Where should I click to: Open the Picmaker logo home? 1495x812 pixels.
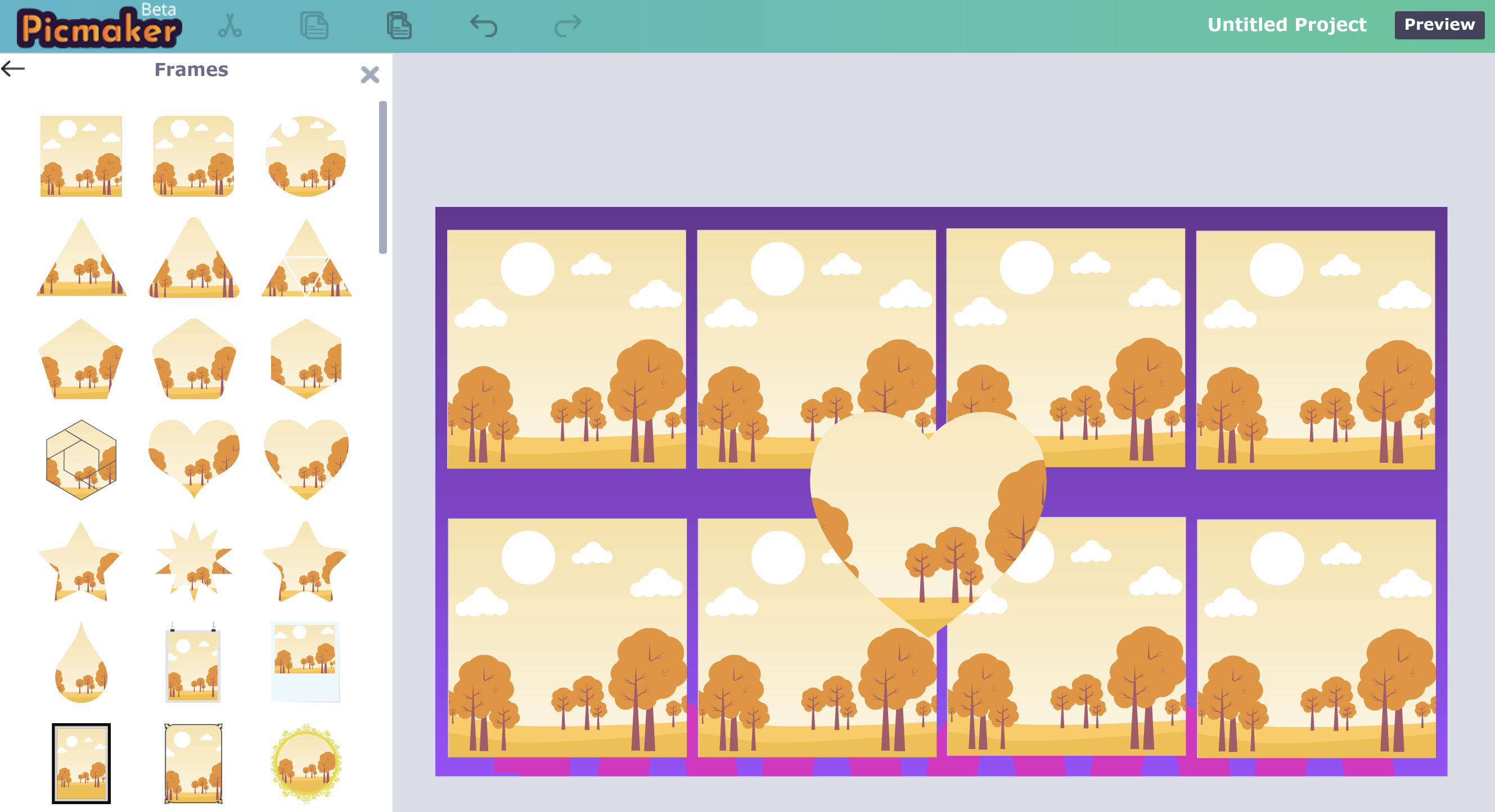98,28
